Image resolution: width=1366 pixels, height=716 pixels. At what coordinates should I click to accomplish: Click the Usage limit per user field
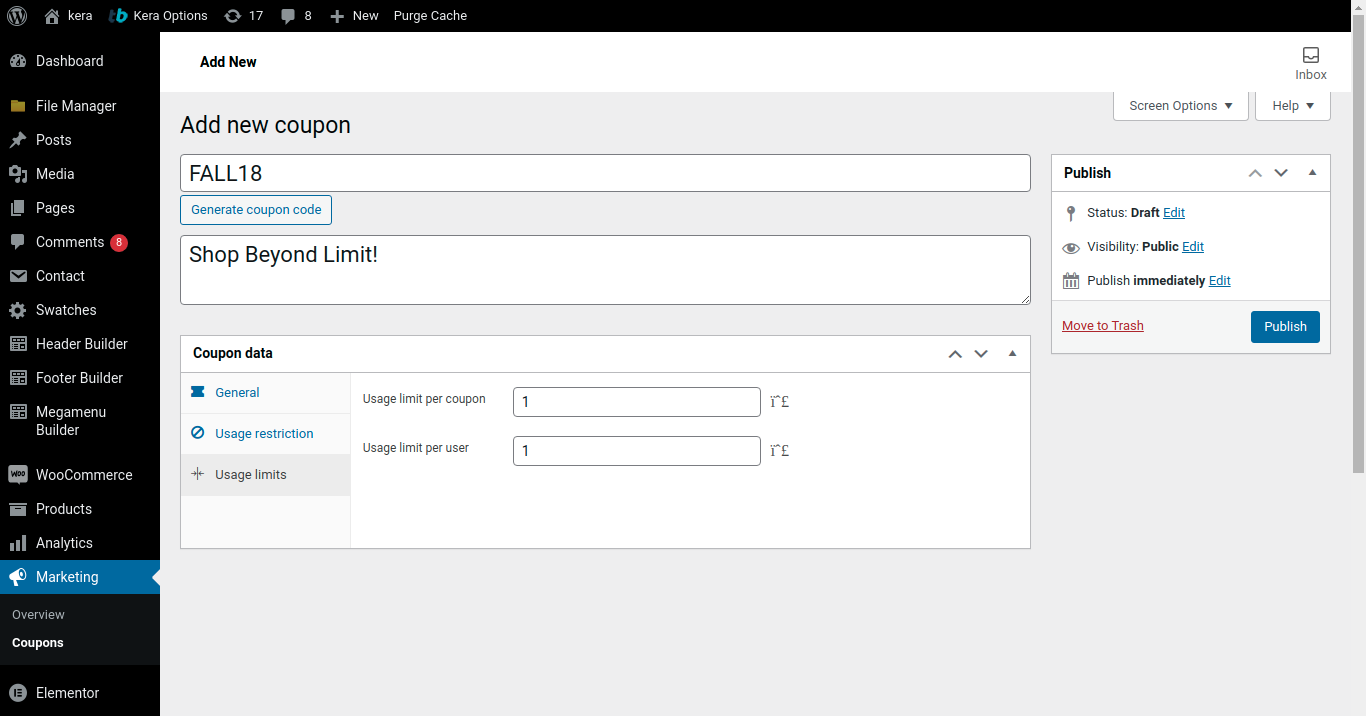[637, 451]
